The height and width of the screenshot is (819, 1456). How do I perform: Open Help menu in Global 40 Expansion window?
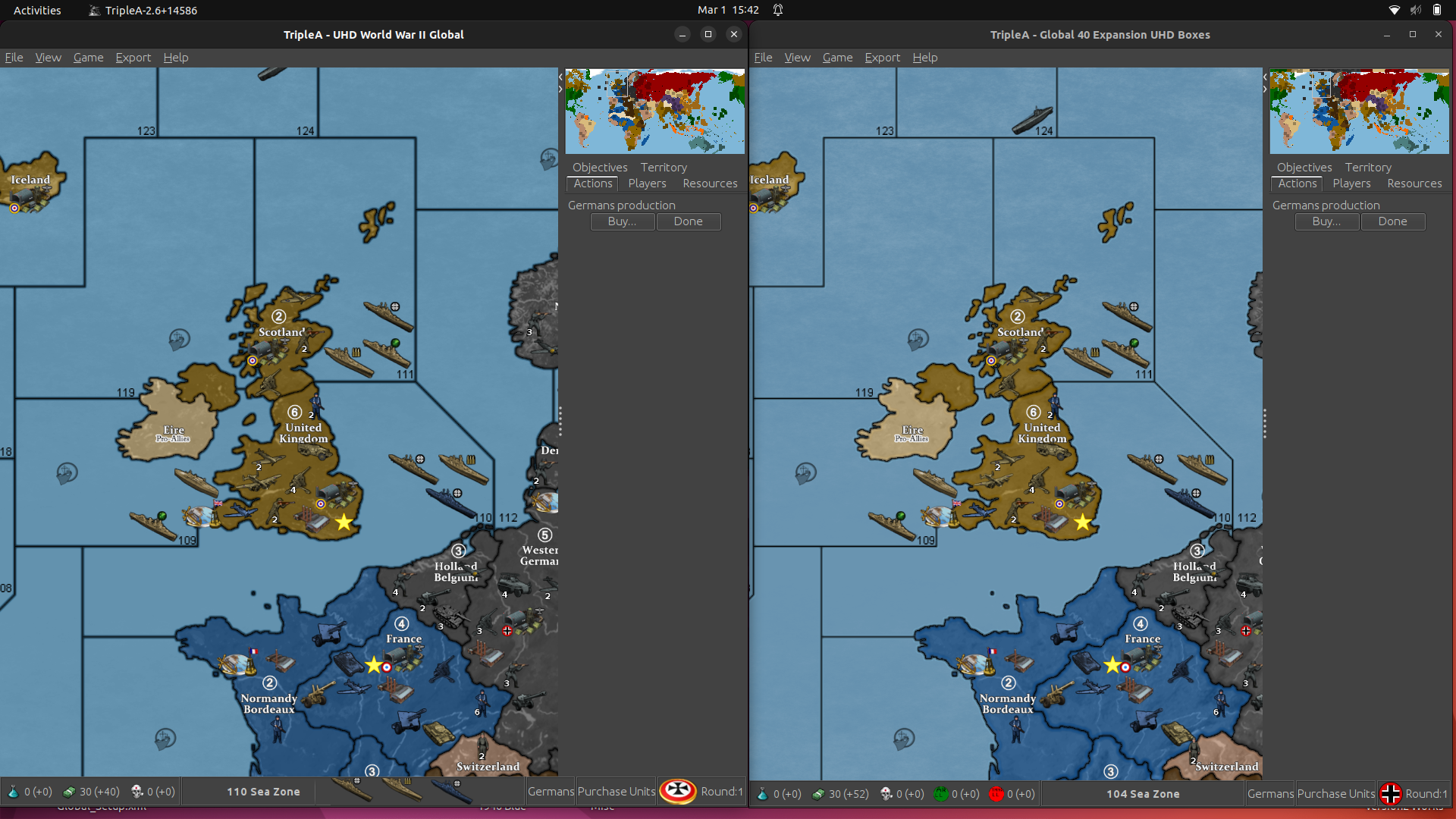coord(925,57)
